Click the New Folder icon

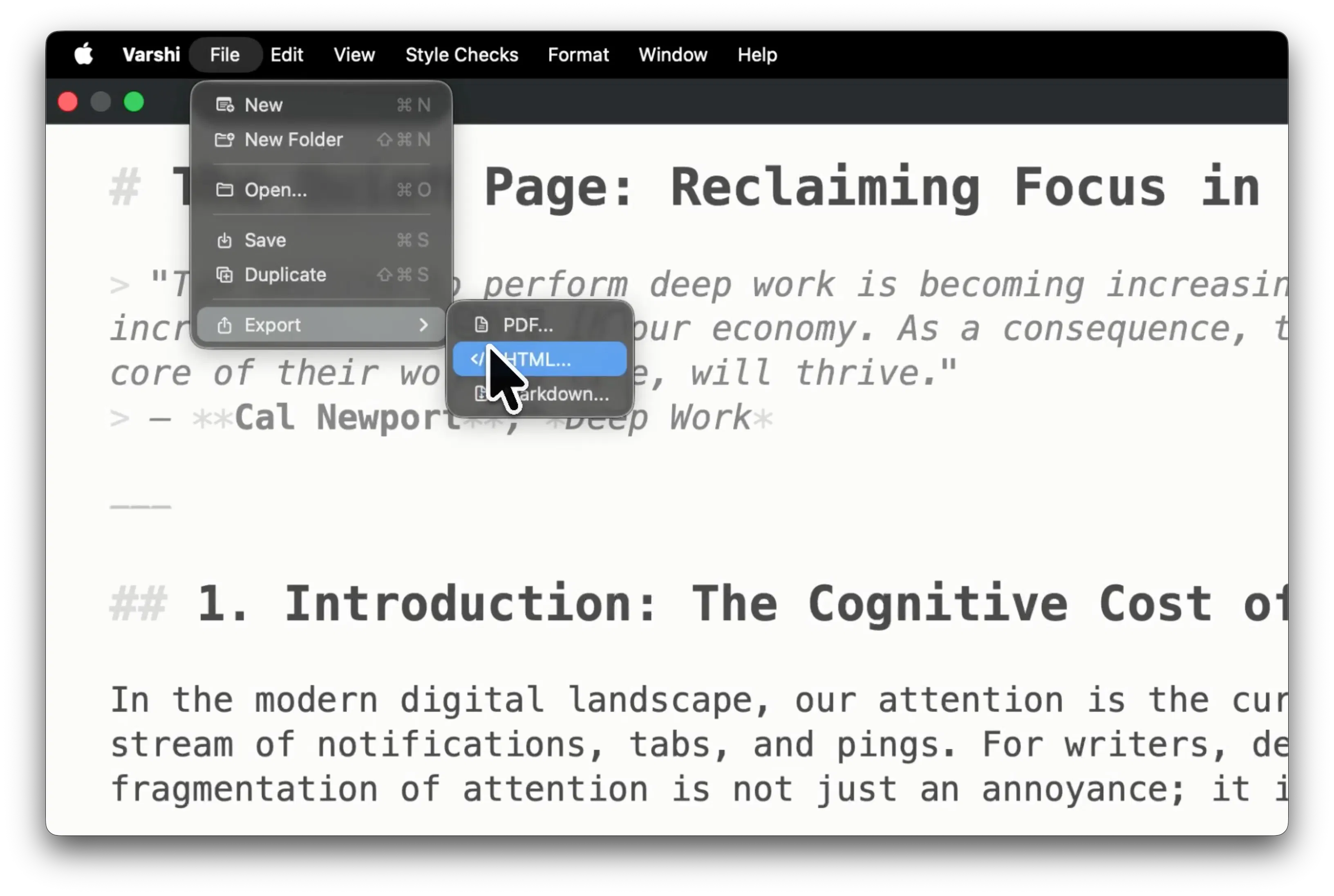pyautogui.click(x=224, y=139)
